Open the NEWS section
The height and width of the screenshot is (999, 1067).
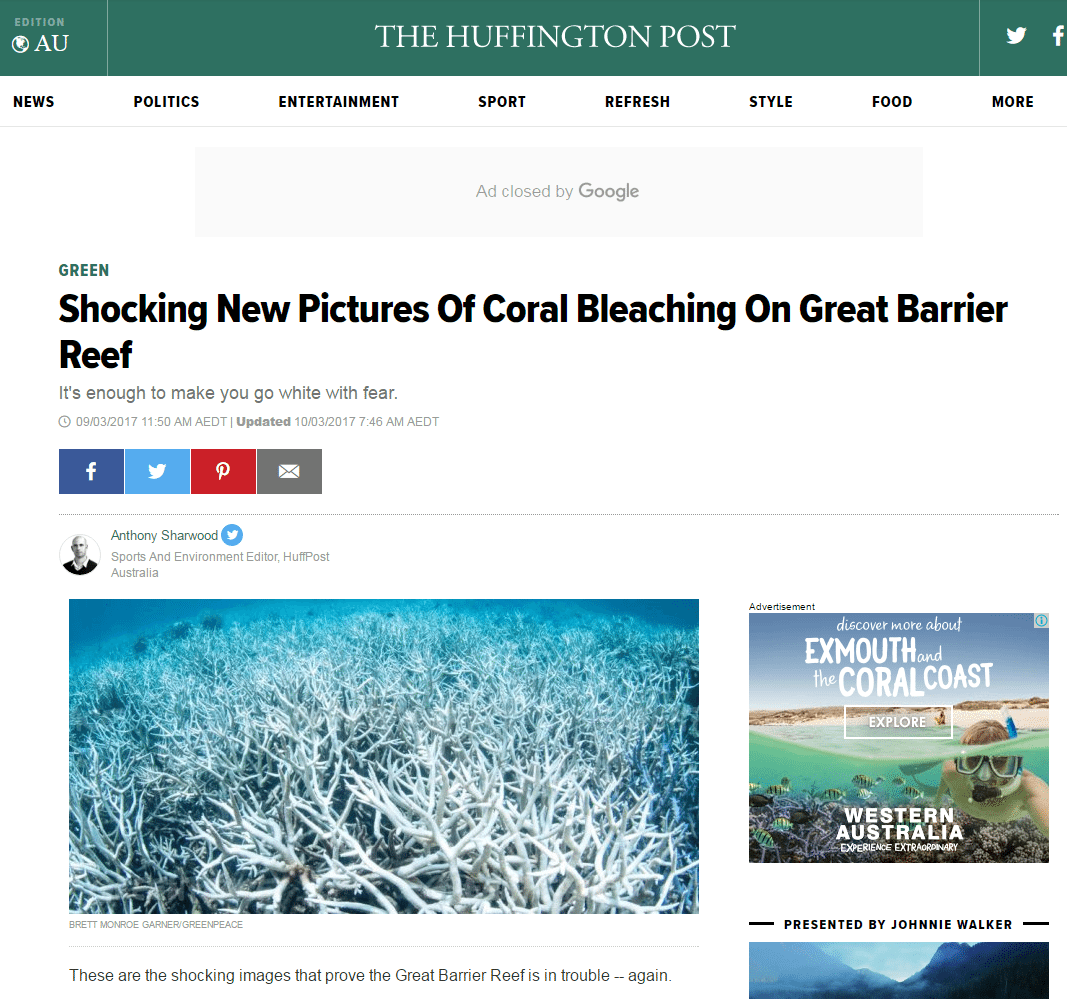coord(33,101)
